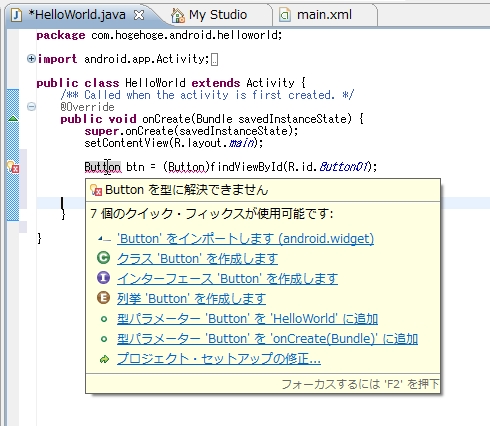The image size is (490, 426).
Task: Click the import icon beside the android.widget fix
Action: (104, 239)
